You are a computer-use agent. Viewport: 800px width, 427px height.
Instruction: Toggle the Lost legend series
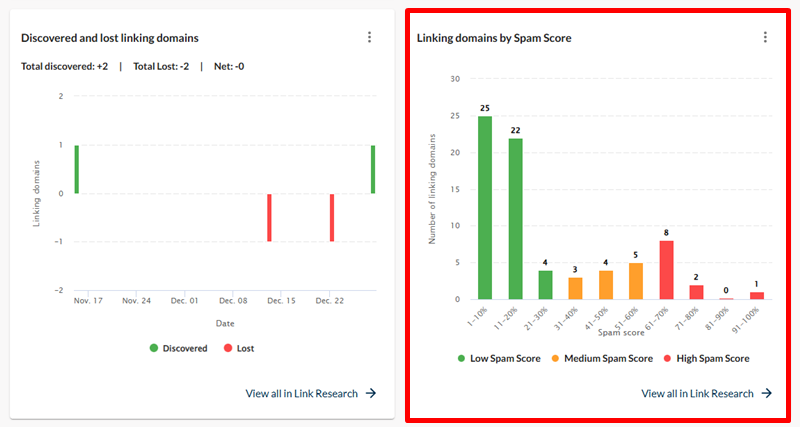[x=241, y=348]
